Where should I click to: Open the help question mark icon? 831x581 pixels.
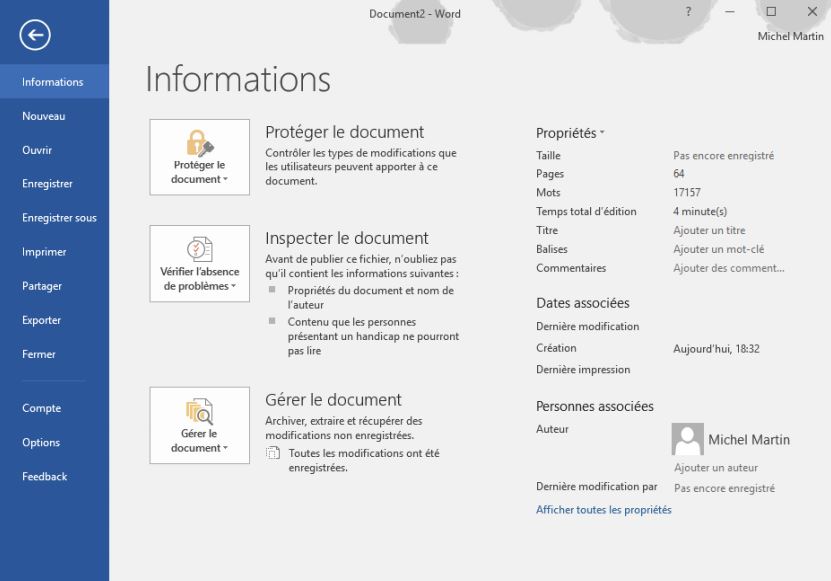(688, 12)
